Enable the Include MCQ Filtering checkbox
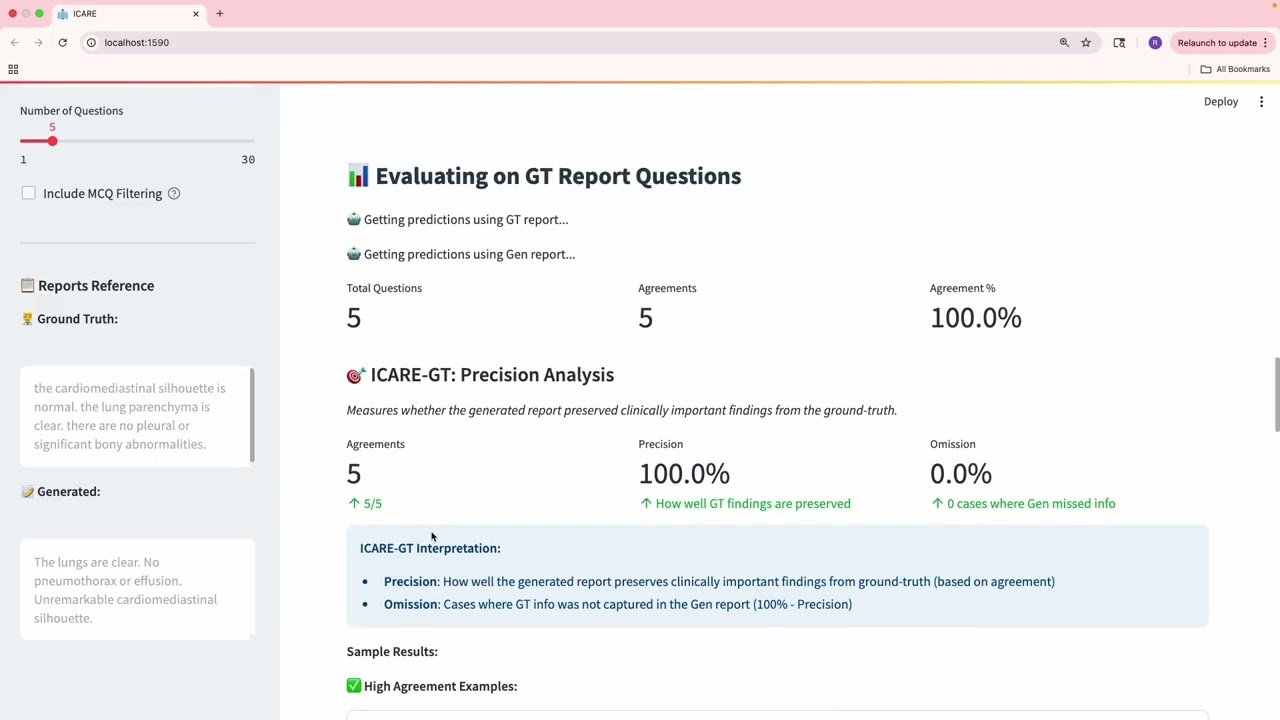Image resolution: width=1280 pixels, height=720 pixels. (x=29, y=193)
